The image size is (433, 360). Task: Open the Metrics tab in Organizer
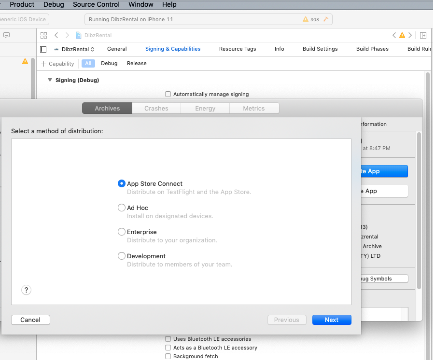point(254,108)
